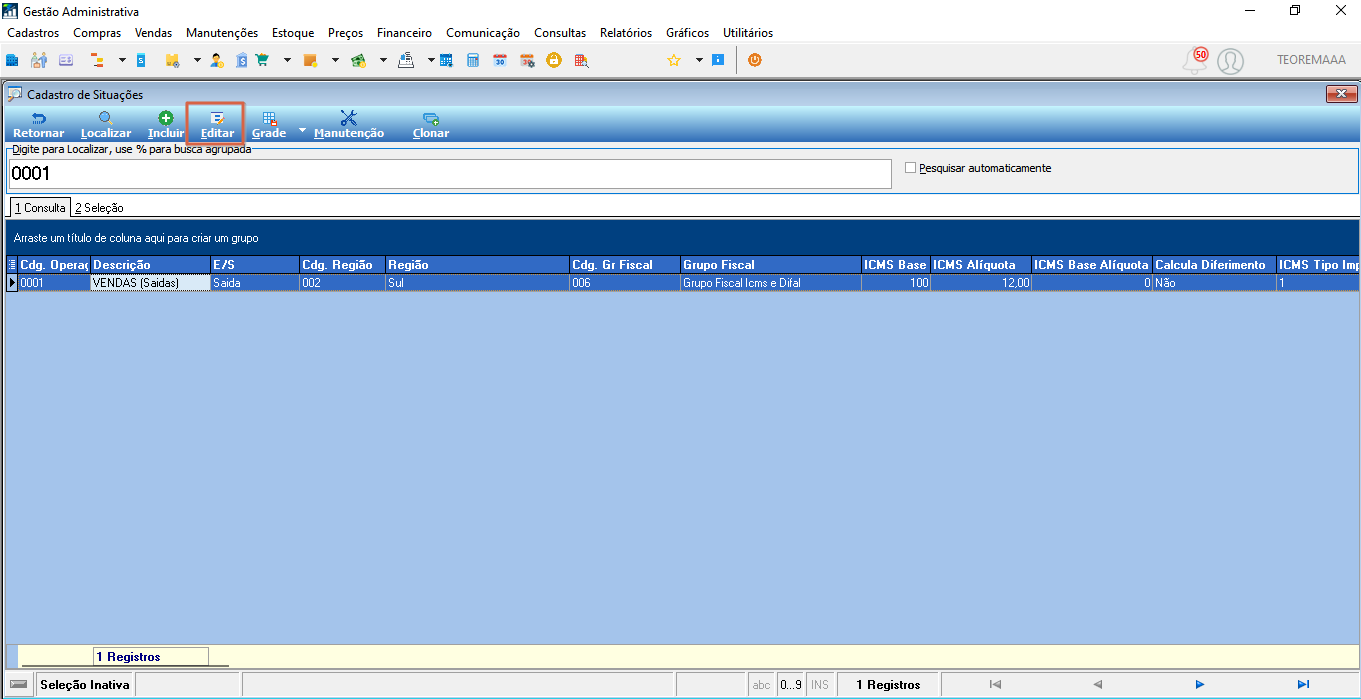Open dropdown arrow next to box-gear icon
The image size is (1361, 699).
coord(197,60)
